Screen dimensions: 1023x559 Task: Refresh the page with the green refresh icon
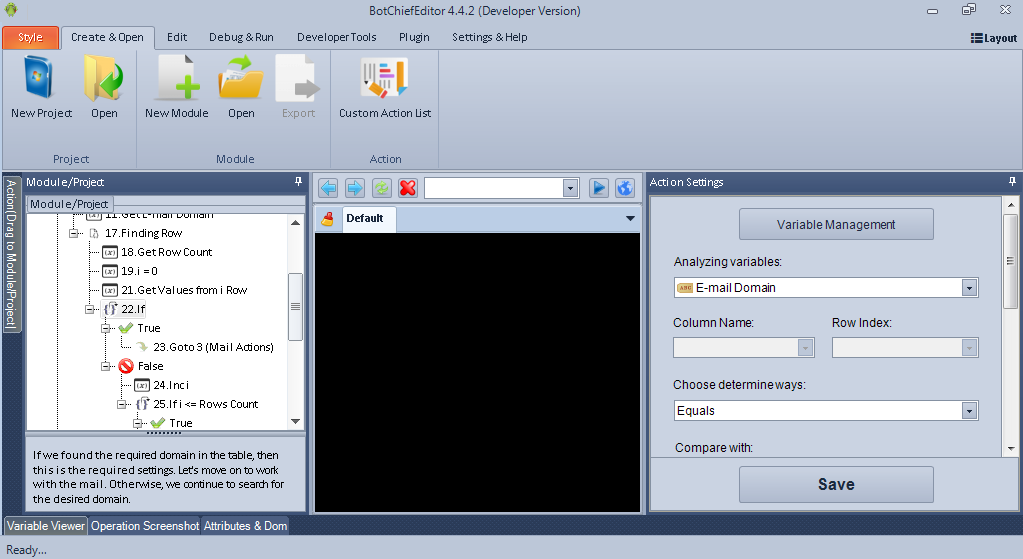pyautogui.click(x=381, y=188)
